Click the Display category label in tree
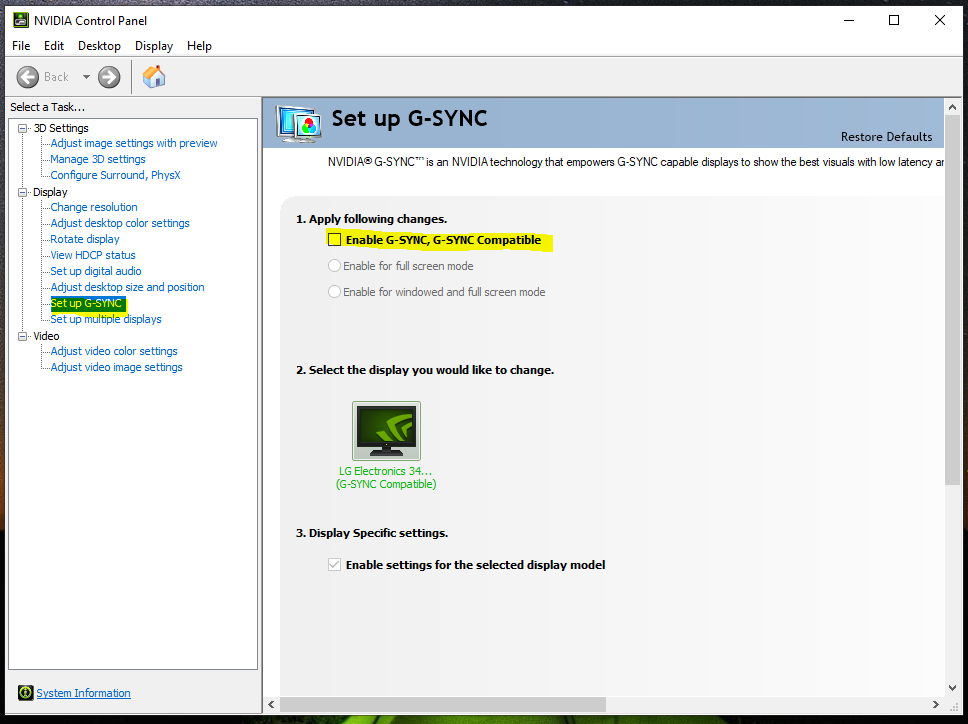Viewport: 968px width, 724px height. pos(50,193)
